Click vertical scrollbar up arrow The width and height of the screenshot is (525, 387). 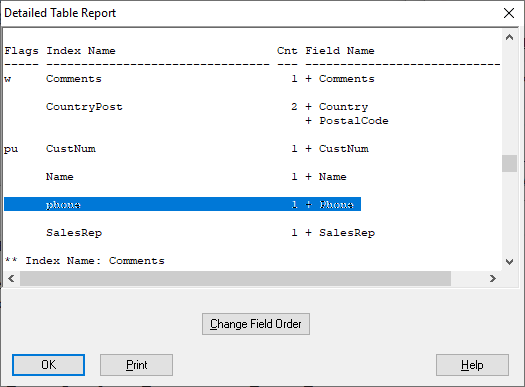point(509,37)
